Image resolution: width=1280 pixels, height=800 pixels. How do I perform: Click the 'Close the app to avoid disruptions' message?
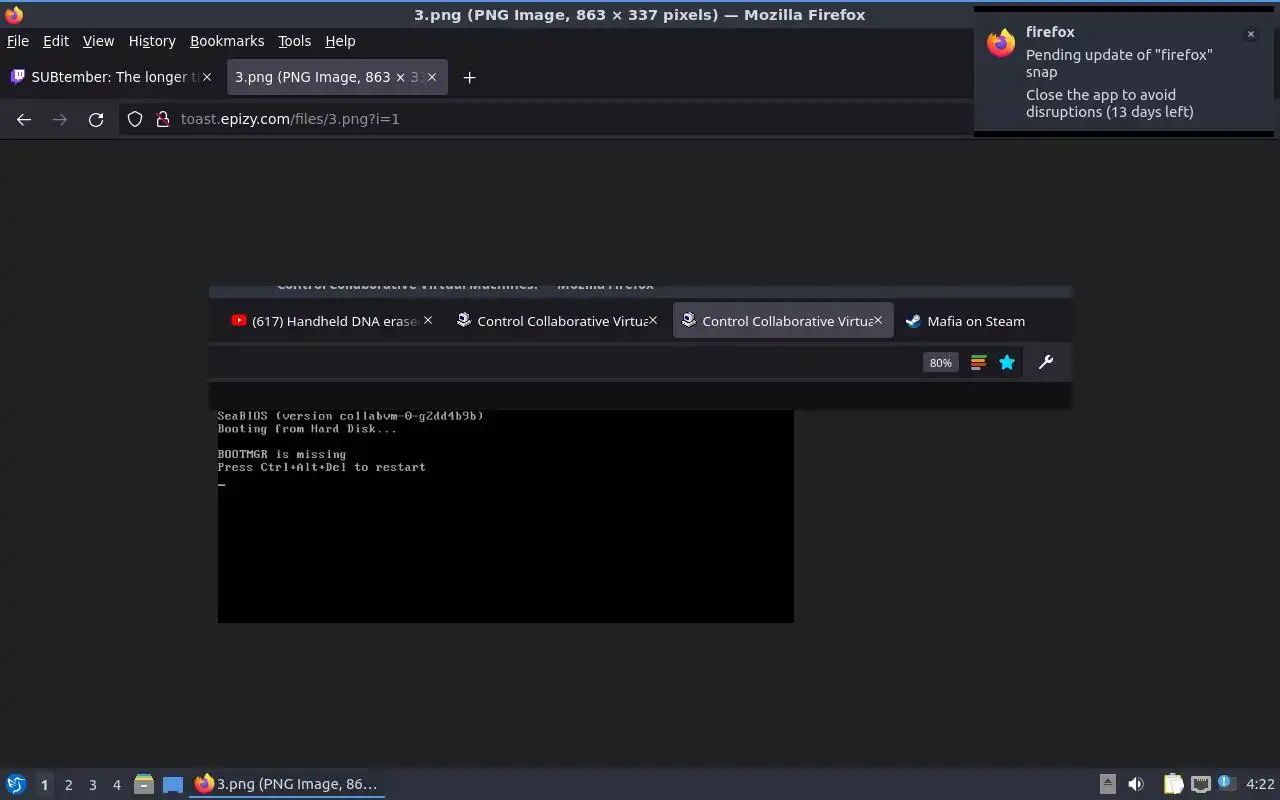coord(1110,103)
